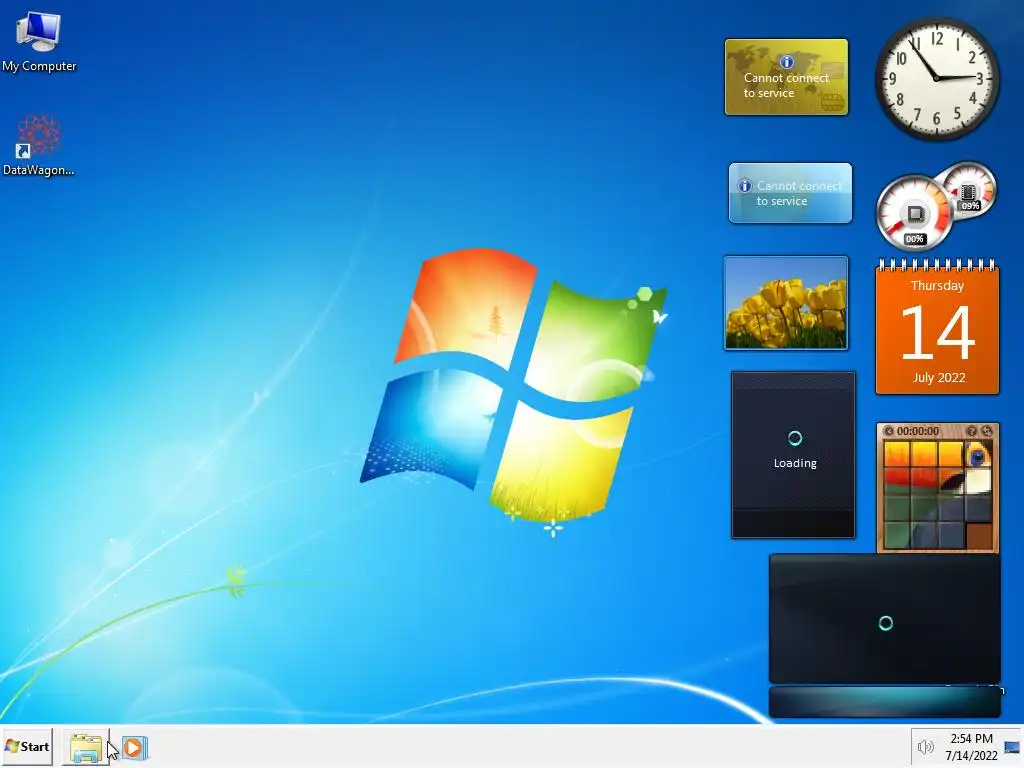Screen dimensions: 1024x768
Task: Open the Start menu
Action: pos(27,746)
